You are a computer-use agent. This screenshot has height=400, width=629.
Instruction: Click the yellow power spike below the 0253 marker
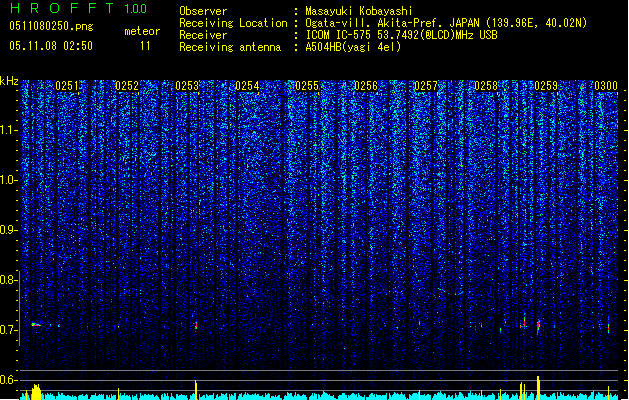pos(196,390)
